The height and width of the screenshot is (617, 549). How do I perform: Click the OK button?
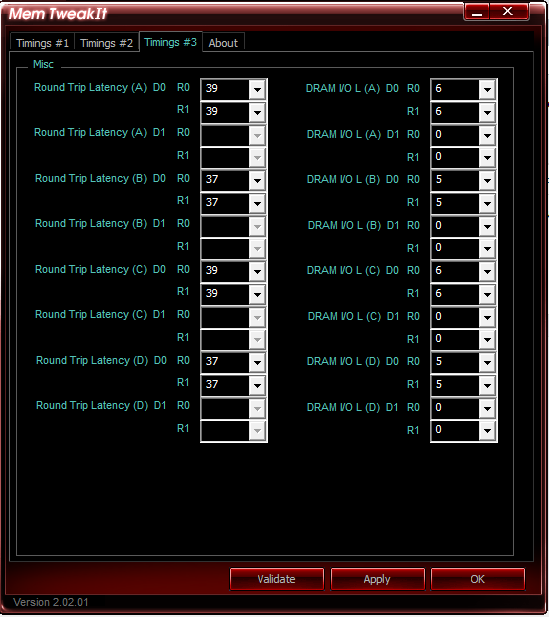pos(478,579)
